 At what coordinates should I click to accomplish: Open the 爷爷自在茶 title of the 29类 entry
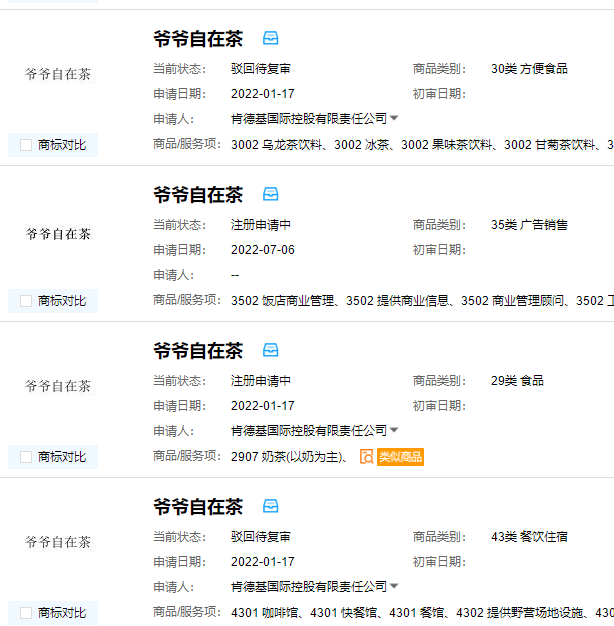coord(198,351)
